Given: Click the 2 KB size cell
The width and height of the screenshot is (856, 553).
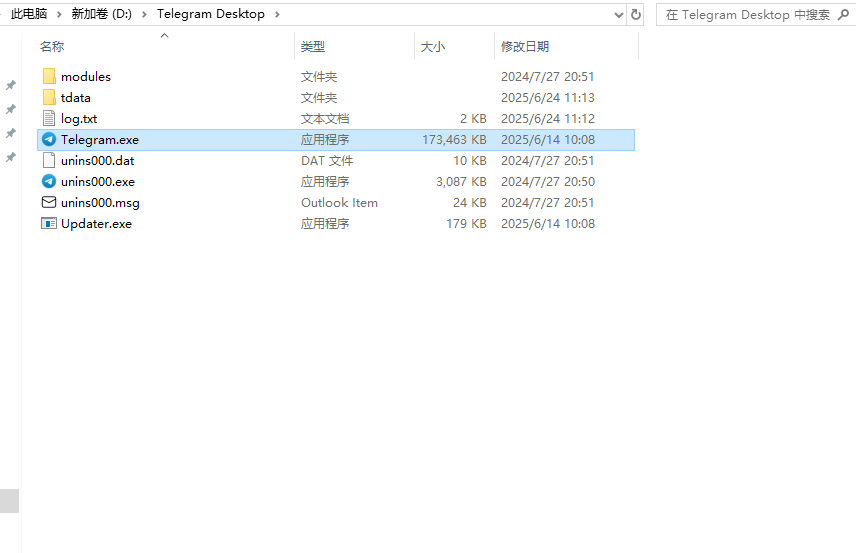Looking at the screenshot, I should pyautogui.click(x=473, y=118).
